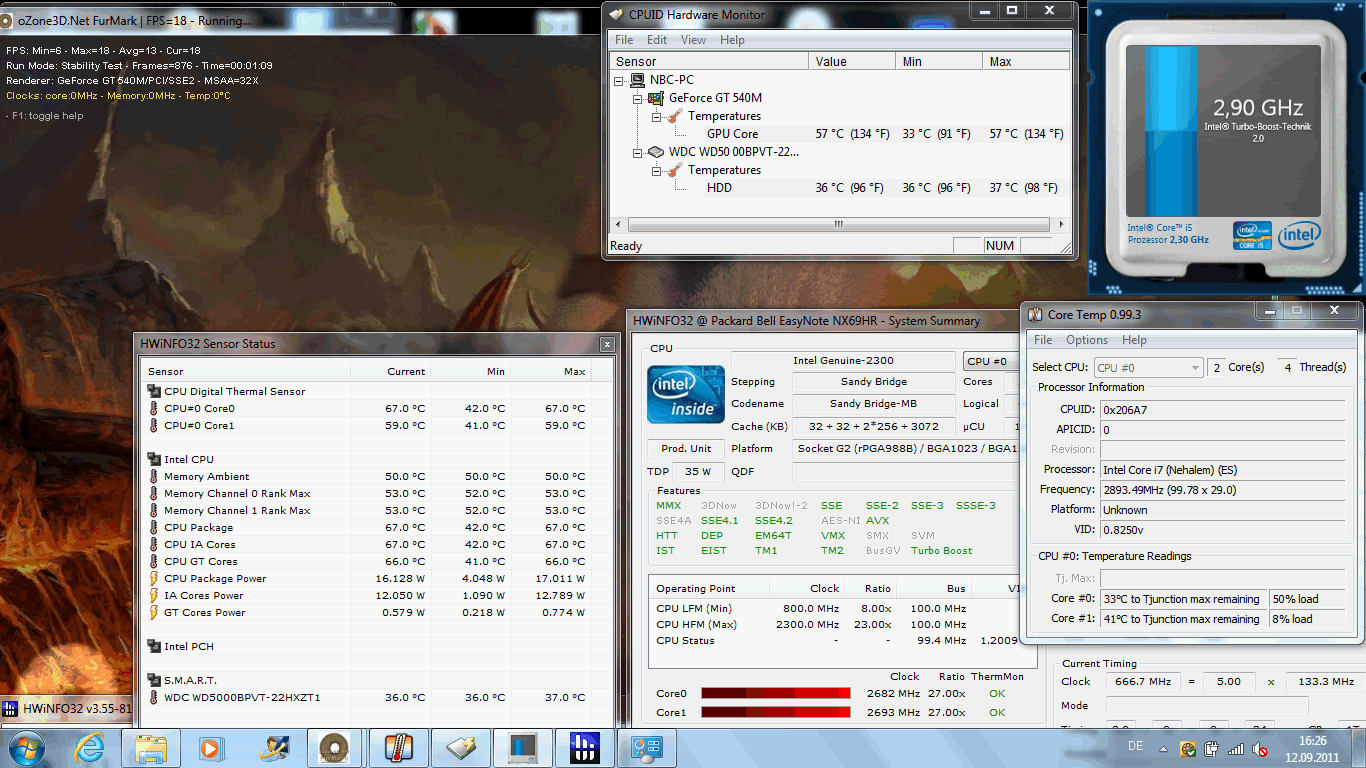Click the NBC-PC computer icon
The image size is (1366, 768).
pos(637,80)
